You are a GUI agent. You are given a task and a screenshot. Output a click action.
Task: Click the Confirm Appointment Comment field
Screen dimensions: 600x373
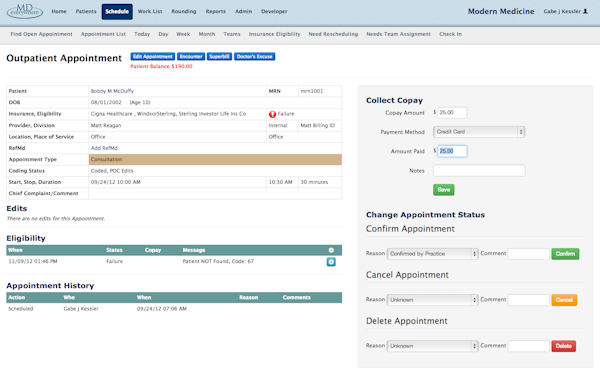[528, 254]
